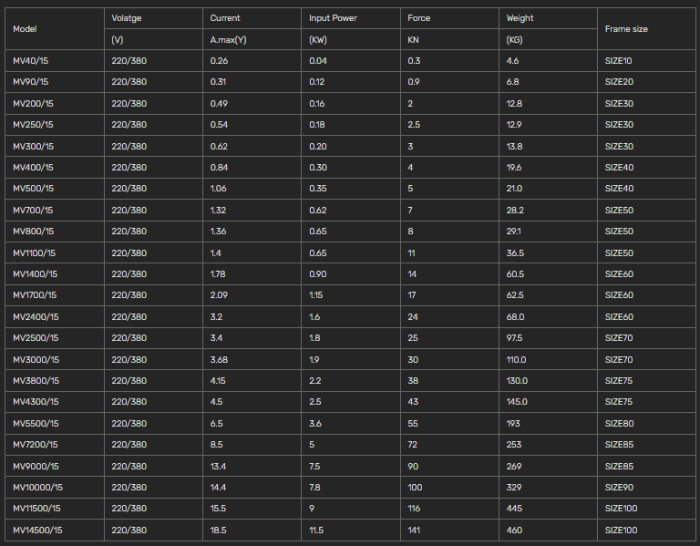
Task: Select the MV250/15 model cell
Action: (33, 124)
